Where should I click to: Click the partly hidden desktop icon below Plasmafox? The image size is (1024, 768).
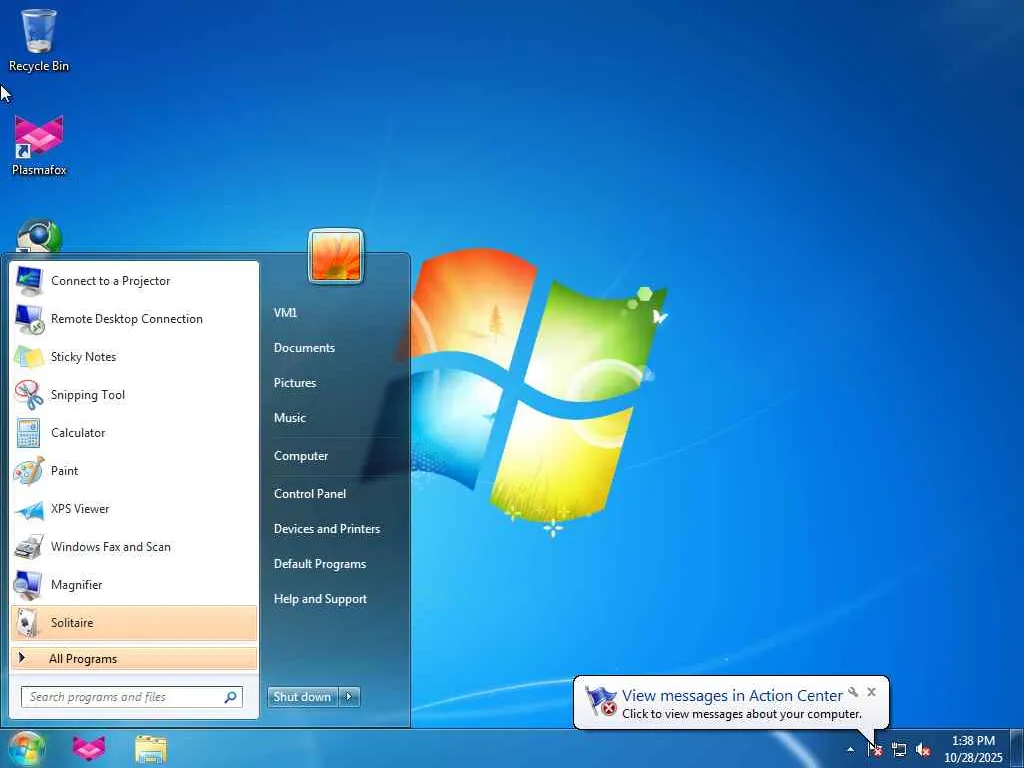pos(39,236)
